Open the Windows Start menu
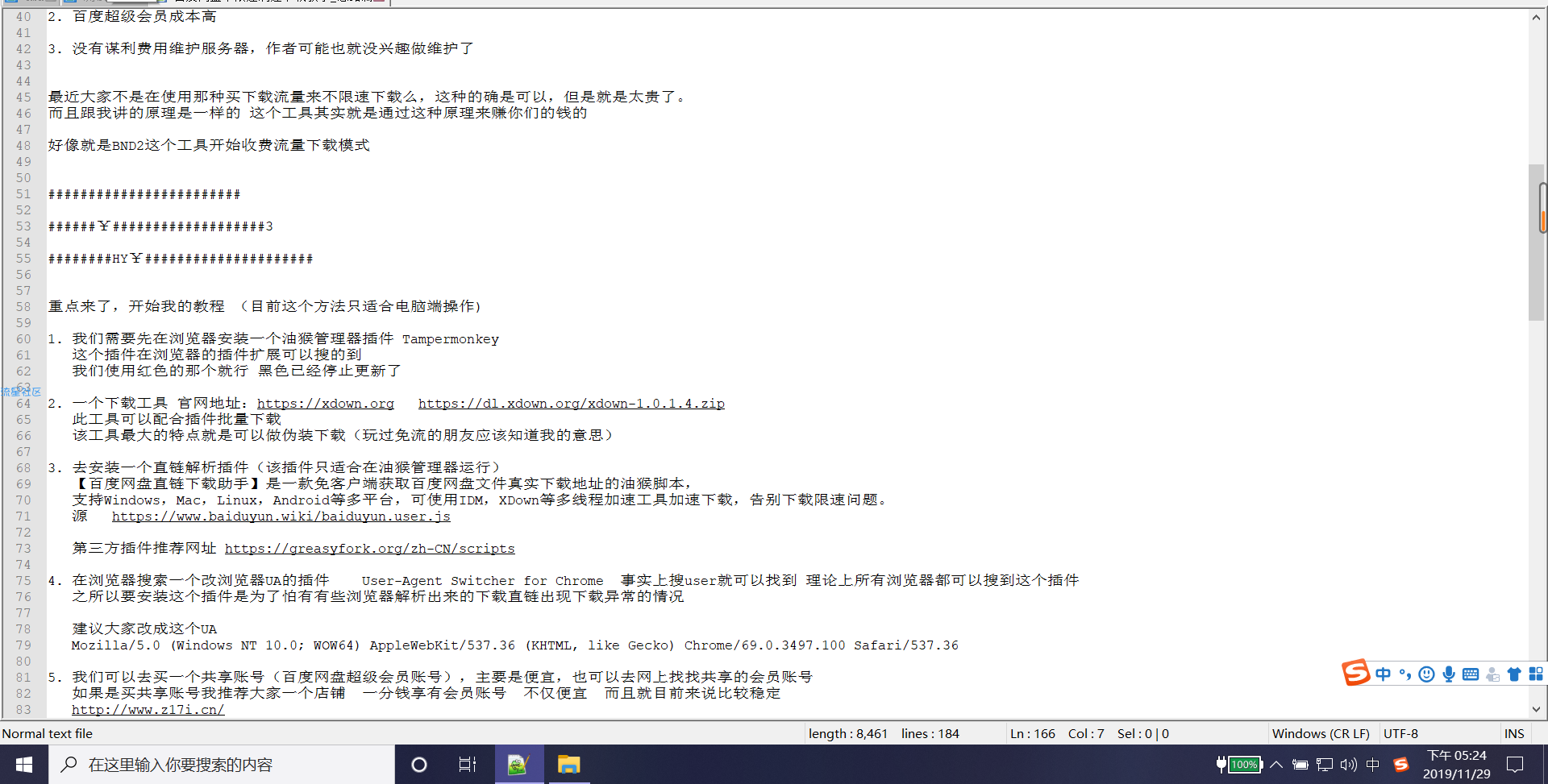 click(x=24, y=765)
